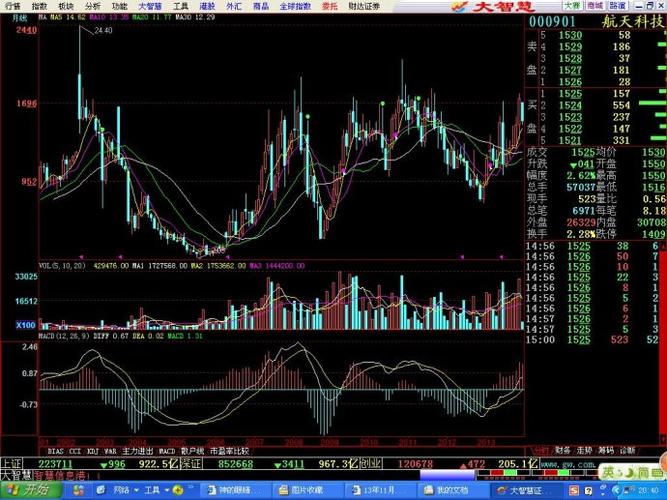
Task: Open the 商品 menu
Action: click(x=261, y=6)
